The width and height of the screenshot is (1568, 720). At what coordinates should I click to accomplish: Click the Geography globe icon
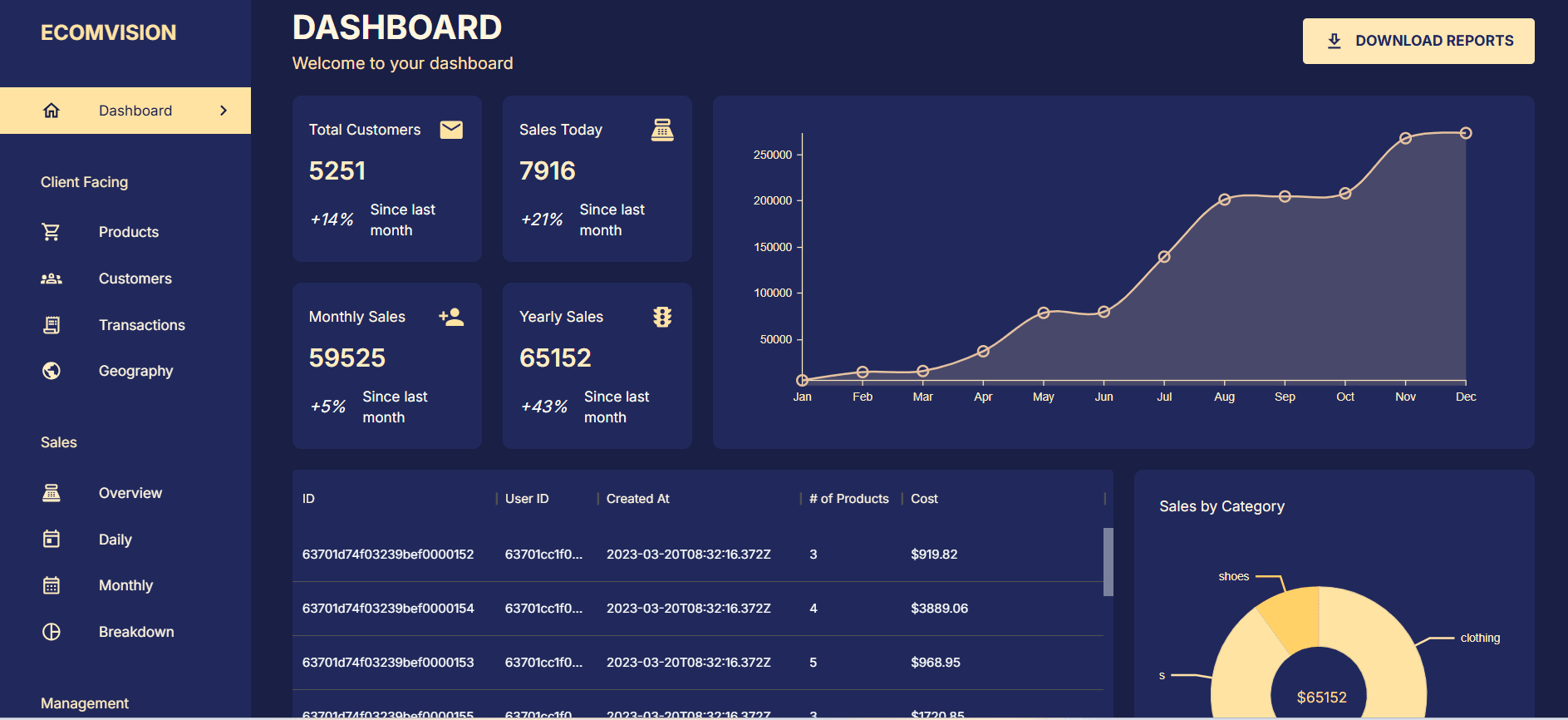52,371
